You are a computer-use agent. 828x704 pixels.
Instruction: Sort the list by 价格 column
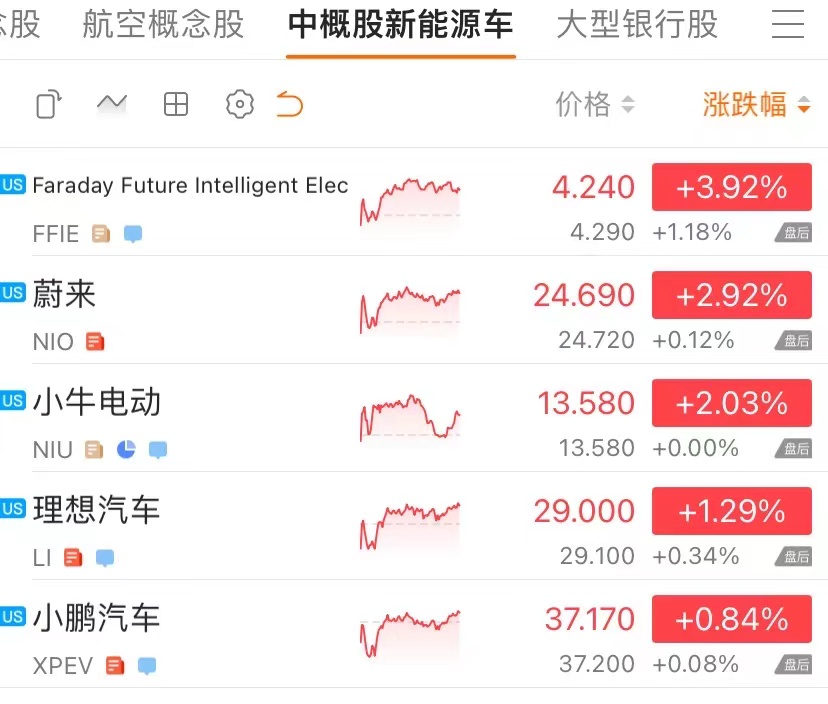pos(594,104)
